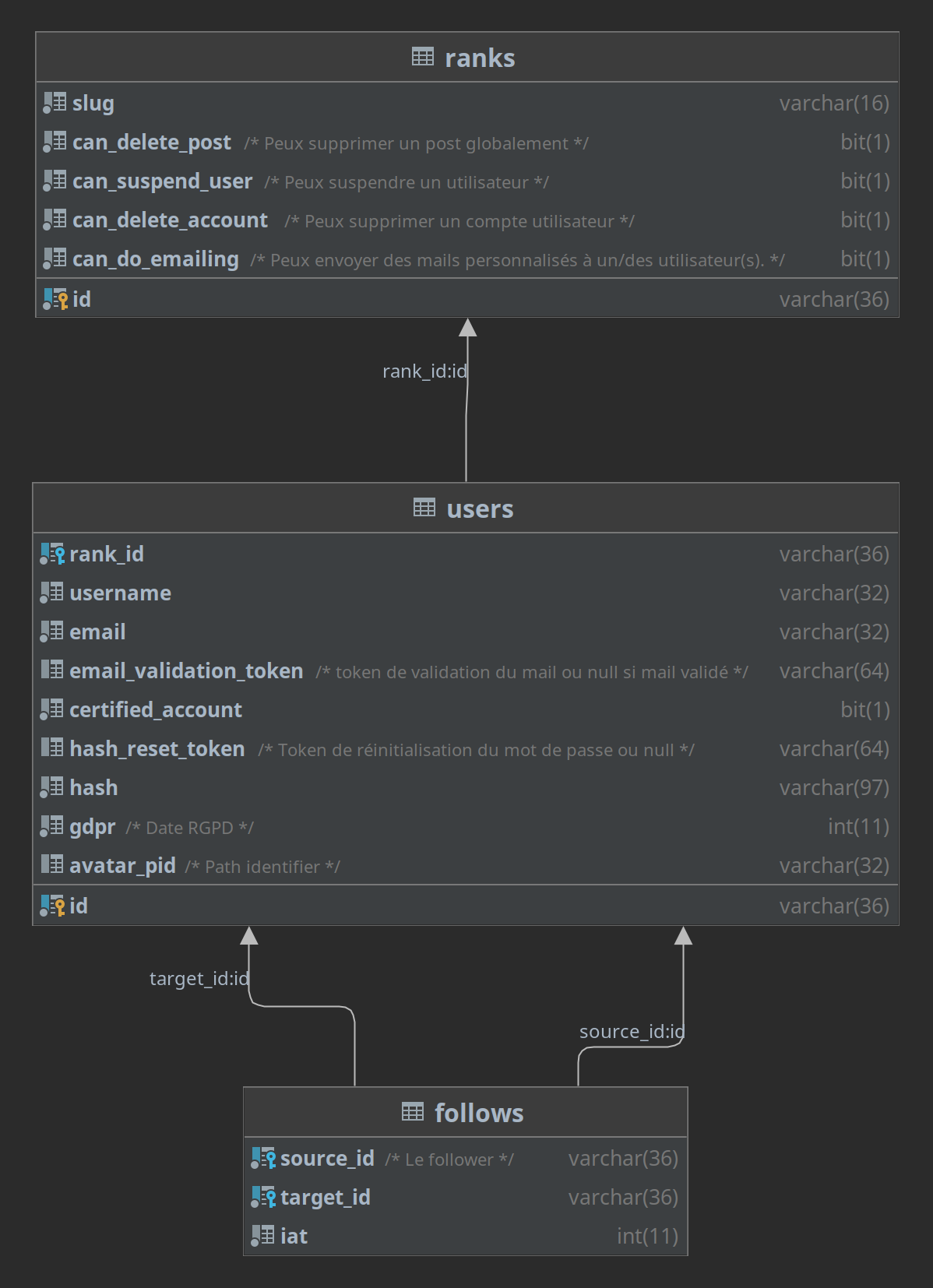Viewport: 933px width, 1288px height.
Task: Click the foreign key icon beside source_id
Action: click(263, 1158)
